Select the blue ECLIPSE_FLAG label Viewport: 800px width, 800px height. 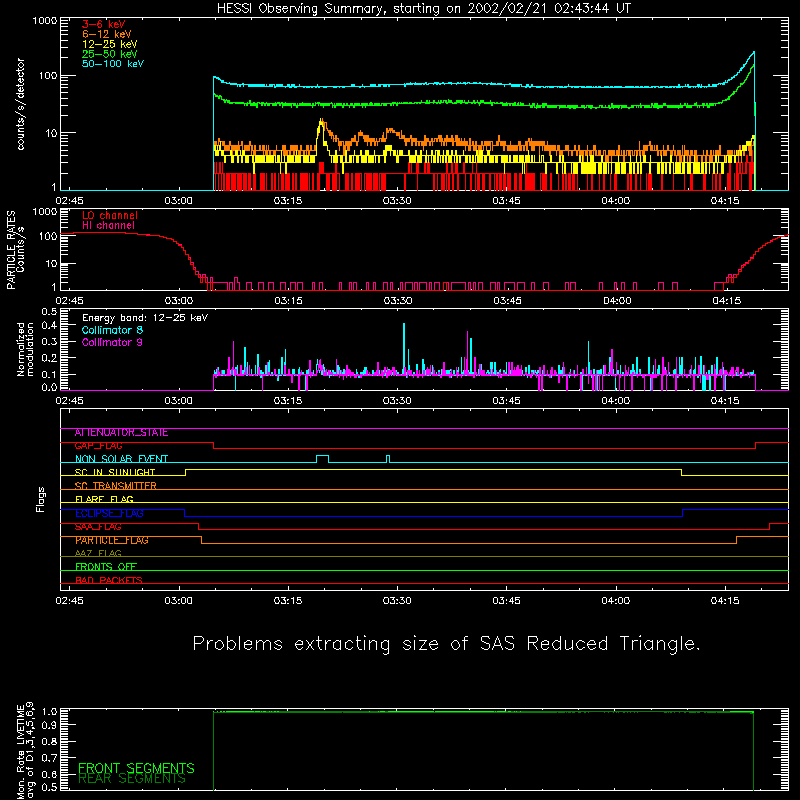(109, 513)
